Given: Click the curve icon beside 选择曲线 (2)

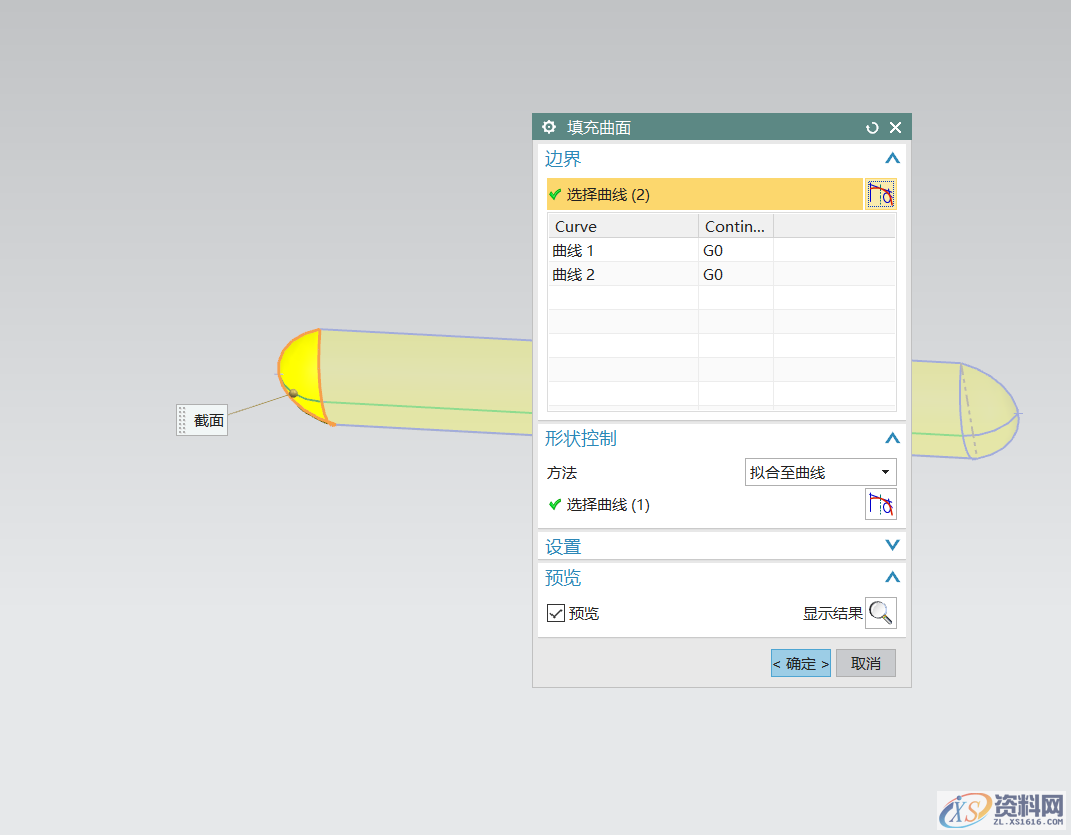Looking at the screenshot, I should [880, 194].
